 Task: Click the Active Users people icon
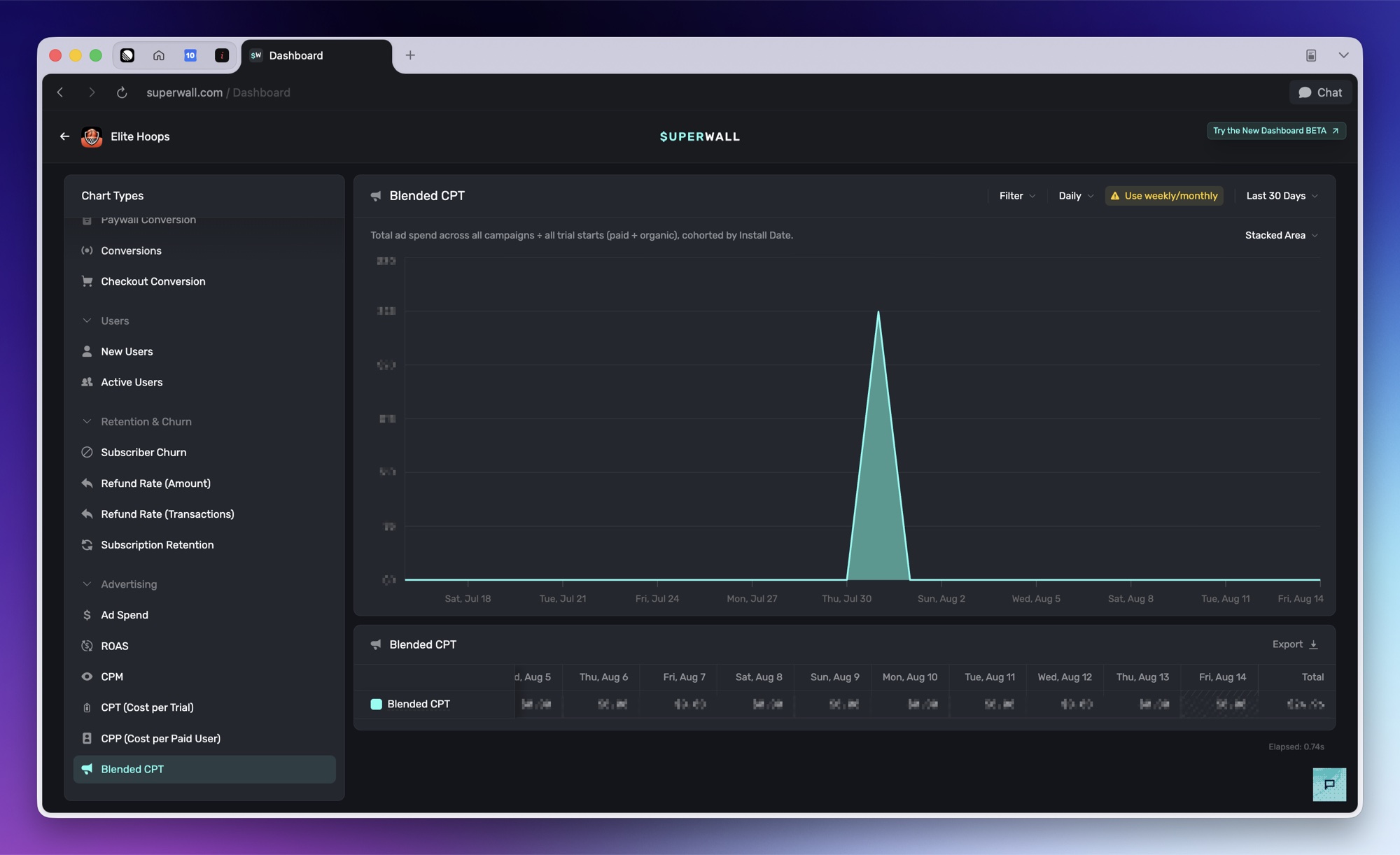87,382
